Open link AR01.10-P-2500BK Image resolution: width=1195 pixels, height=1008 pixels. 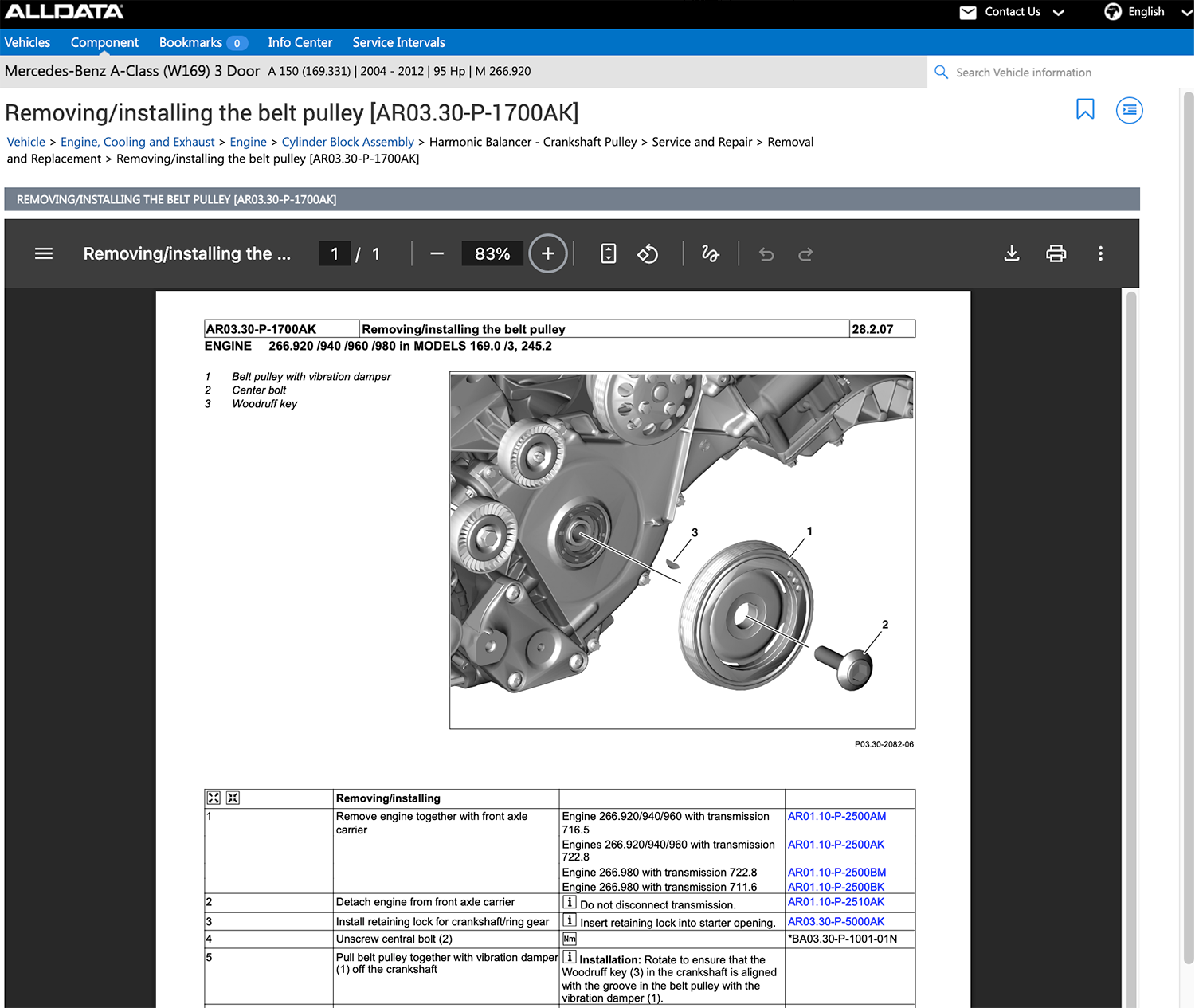point(836,887)
